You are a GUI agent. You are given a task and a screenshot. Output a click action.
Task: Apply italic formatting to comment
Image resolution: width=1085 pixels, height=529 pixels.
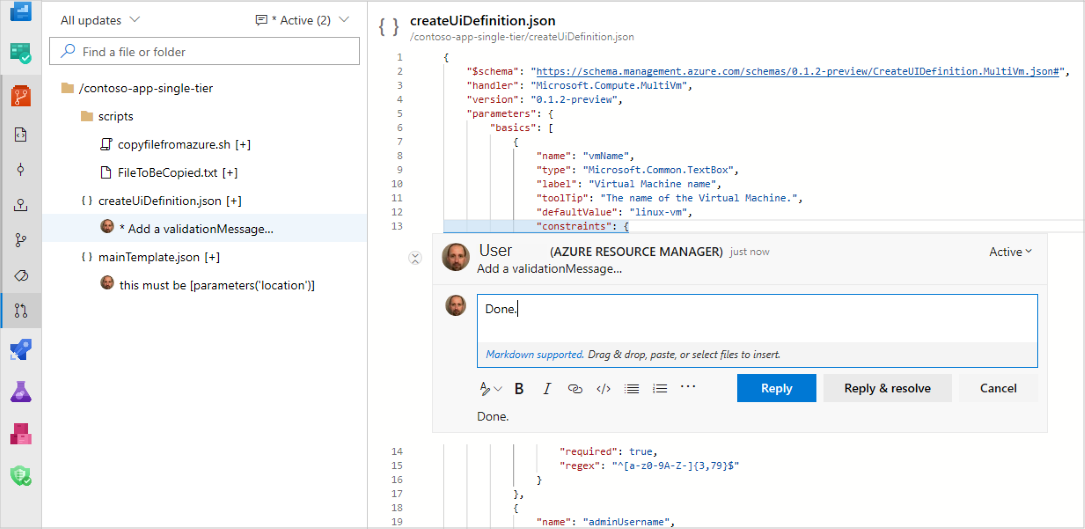pyautogui.click(x=547, y=389)
